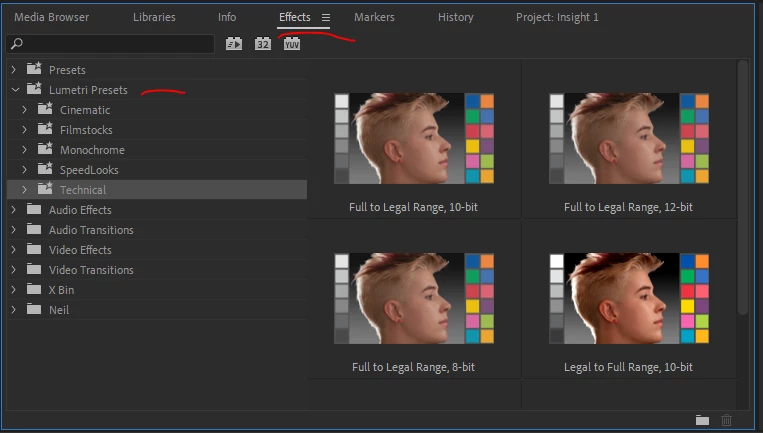Screen dimensions: 763x433
Task: Click the 'Full to Legal Range, 12-bit' label
Action: (x=628, y=207)
